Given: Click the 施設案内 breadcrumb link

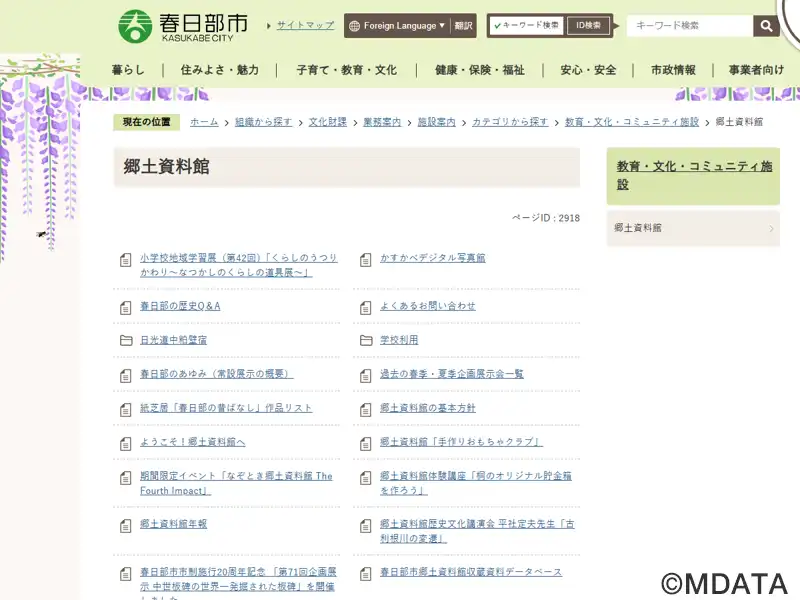Looking at the screenshot, I should [x=437, y=122].
